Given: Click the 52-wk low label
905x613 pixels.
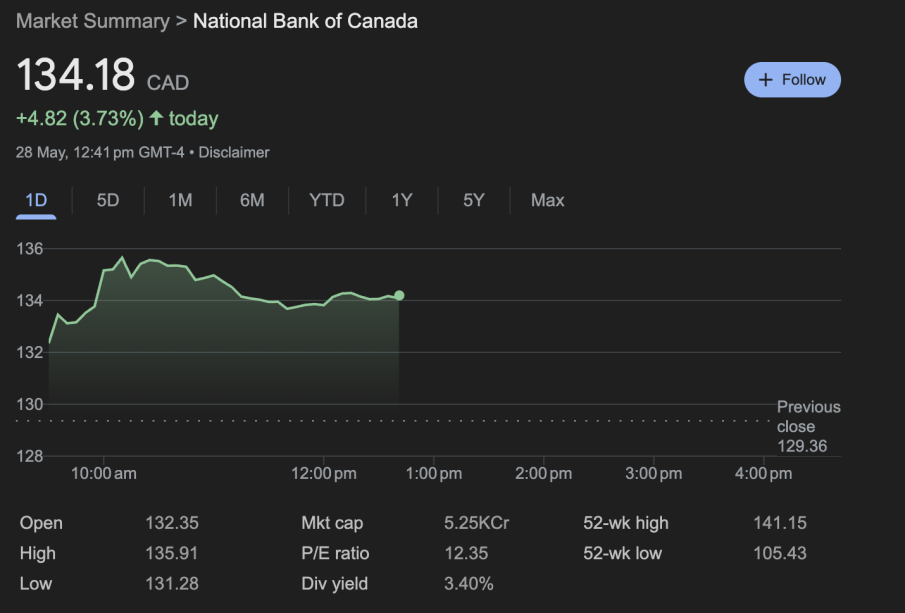Looking at the screenshot, I should [x=622, y=554].
